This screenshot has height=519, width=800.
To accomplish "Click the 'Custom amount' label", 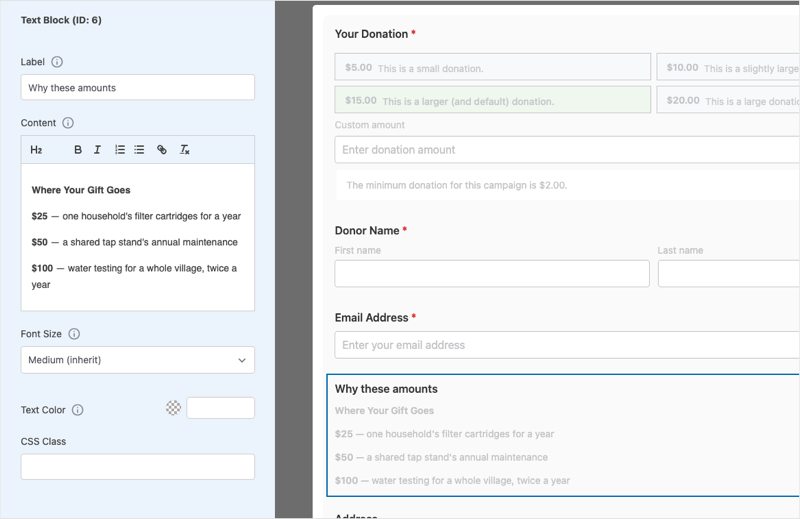I will pos(369,125).
